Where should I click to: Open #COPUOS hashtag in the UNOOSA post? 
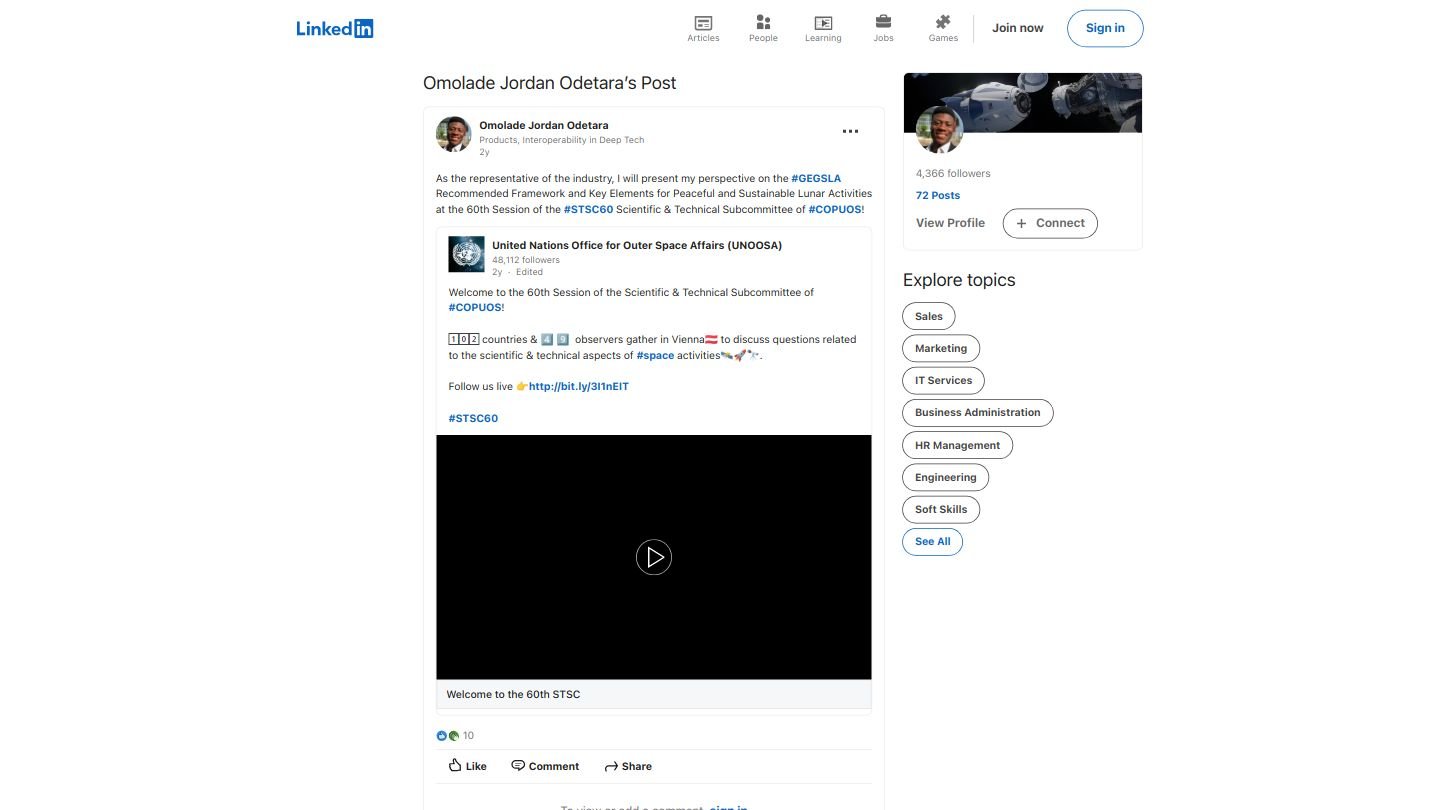(x=475, y=307)
